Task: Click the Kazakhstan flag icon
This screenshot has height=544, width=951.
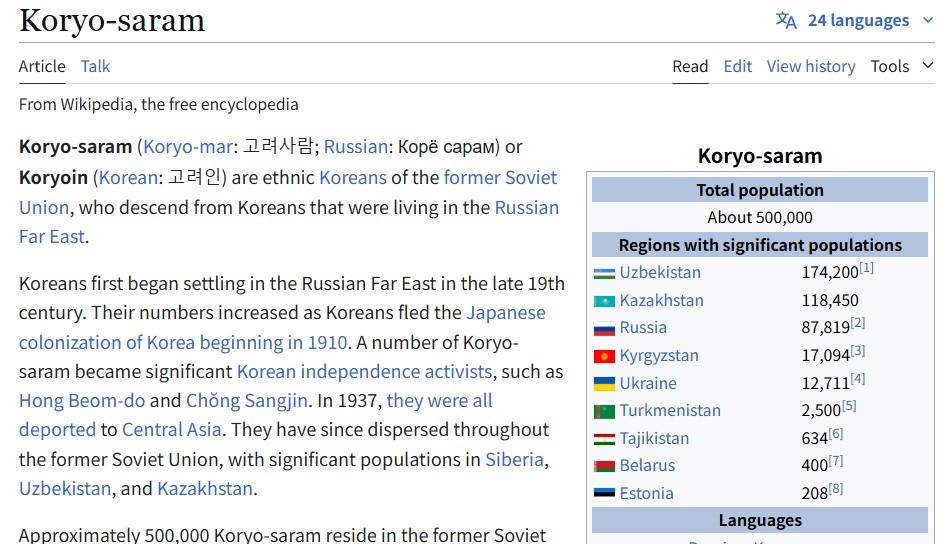Action: 604,301
